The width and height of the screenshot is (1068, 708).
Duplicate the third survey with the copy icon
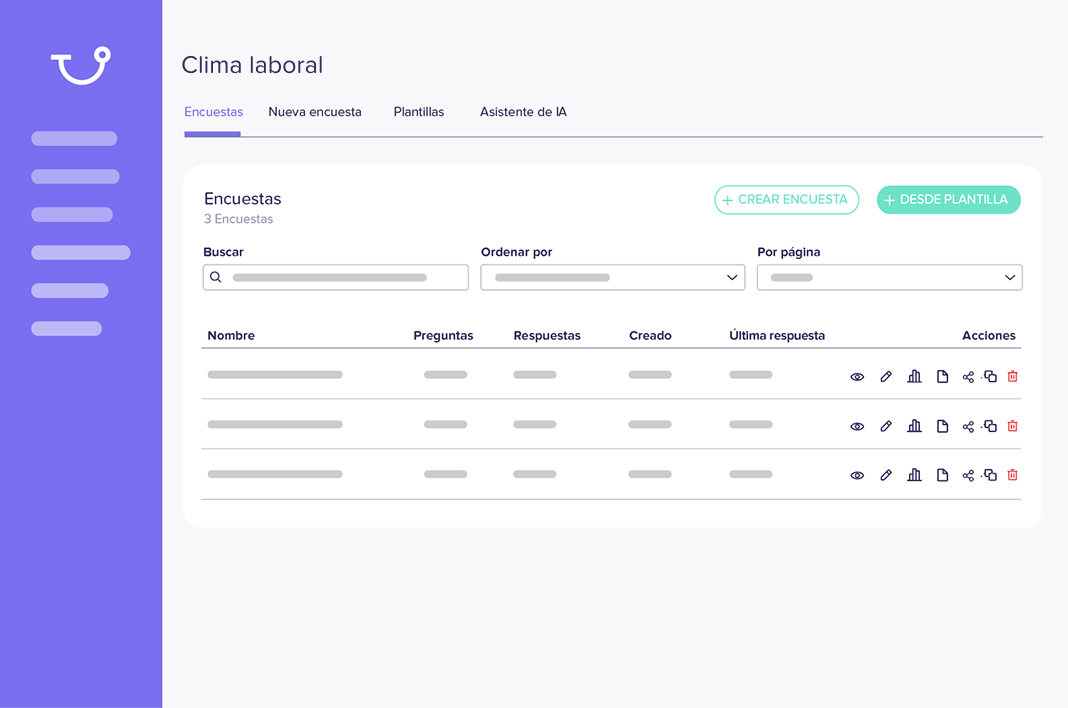click(990, 475)
